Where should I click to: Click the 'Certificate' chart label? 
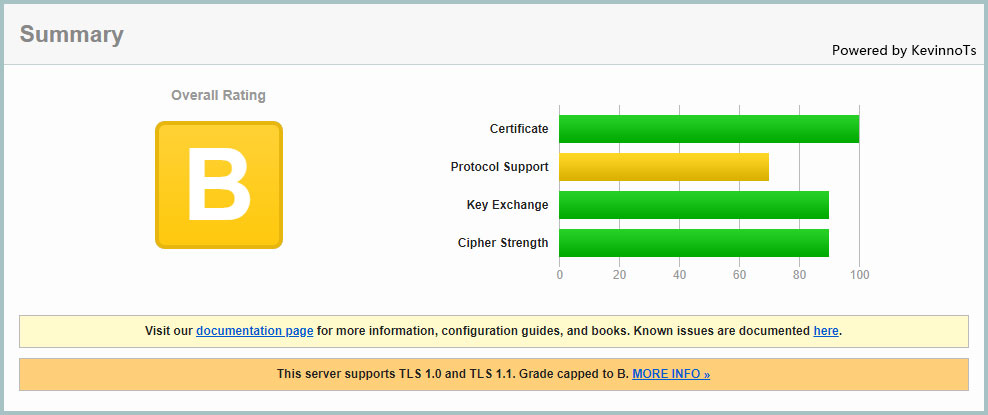519,129
